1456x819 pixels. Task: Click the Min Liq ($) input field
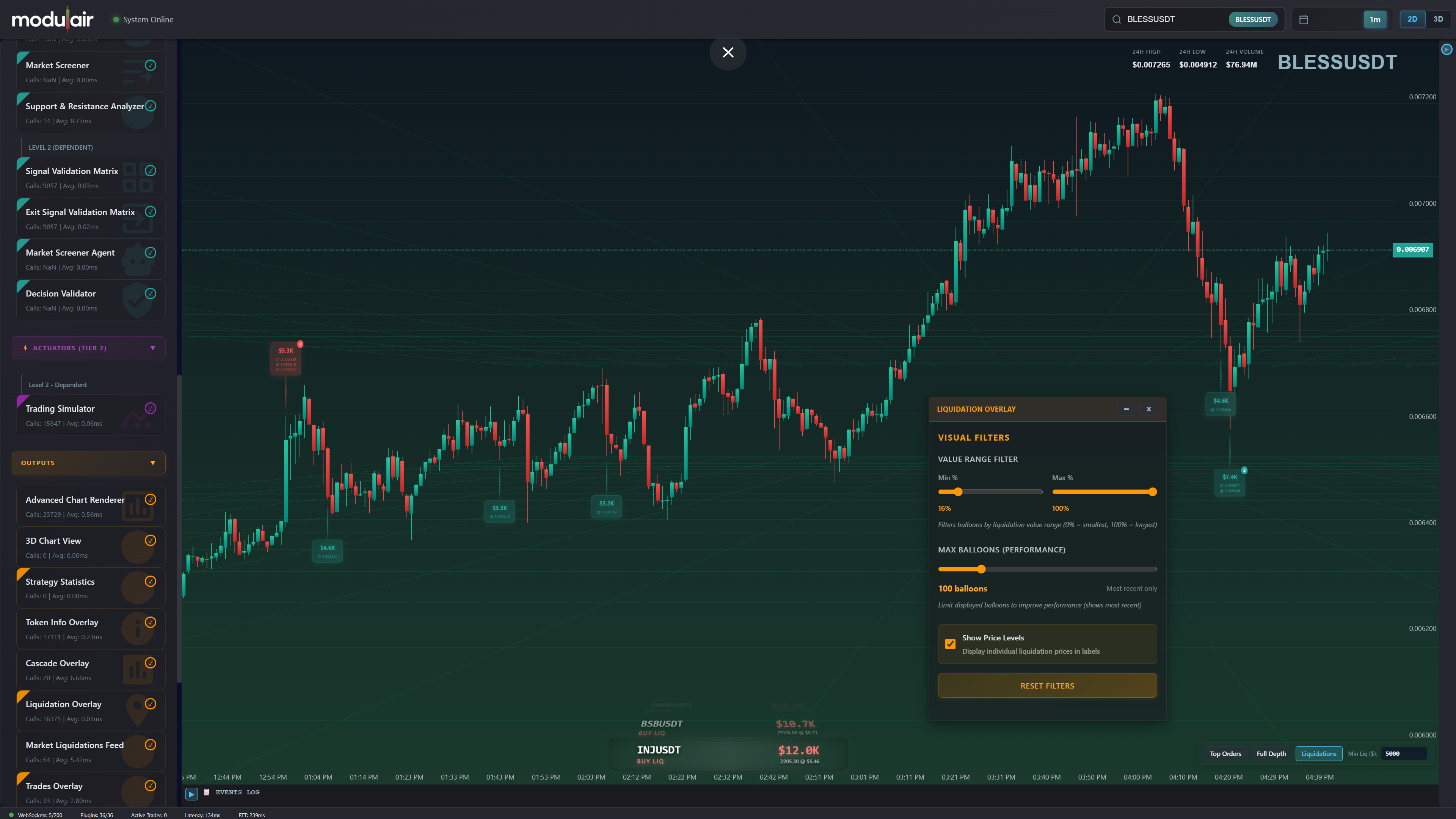coord(1404,753)
